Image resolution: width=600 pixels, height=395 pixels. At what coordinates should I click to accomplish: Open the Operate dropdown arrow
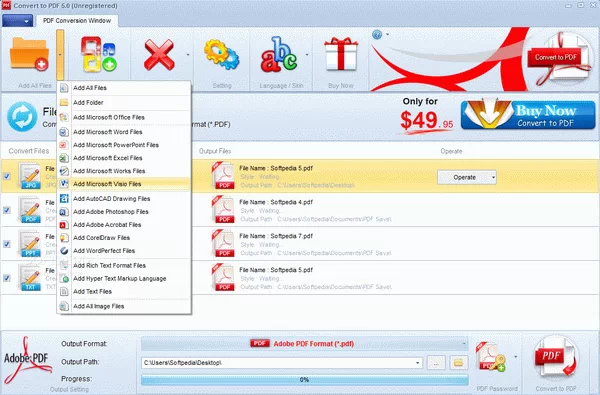pyautogui.click(x=493, y=177)
